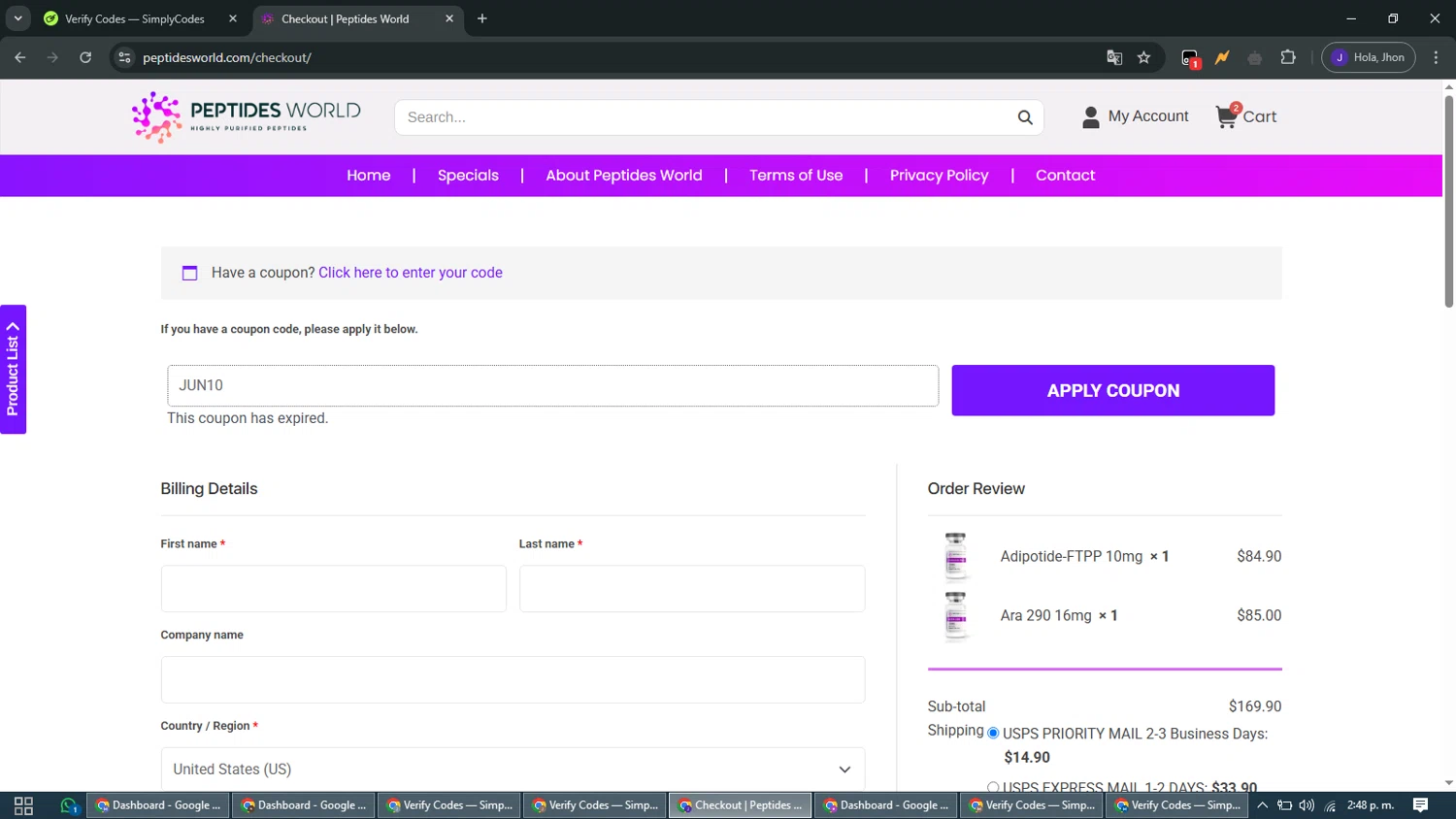Open Hola, Jhon profile button
The width and height of the screenshot is (1456, 819).
pos(1369,57)
